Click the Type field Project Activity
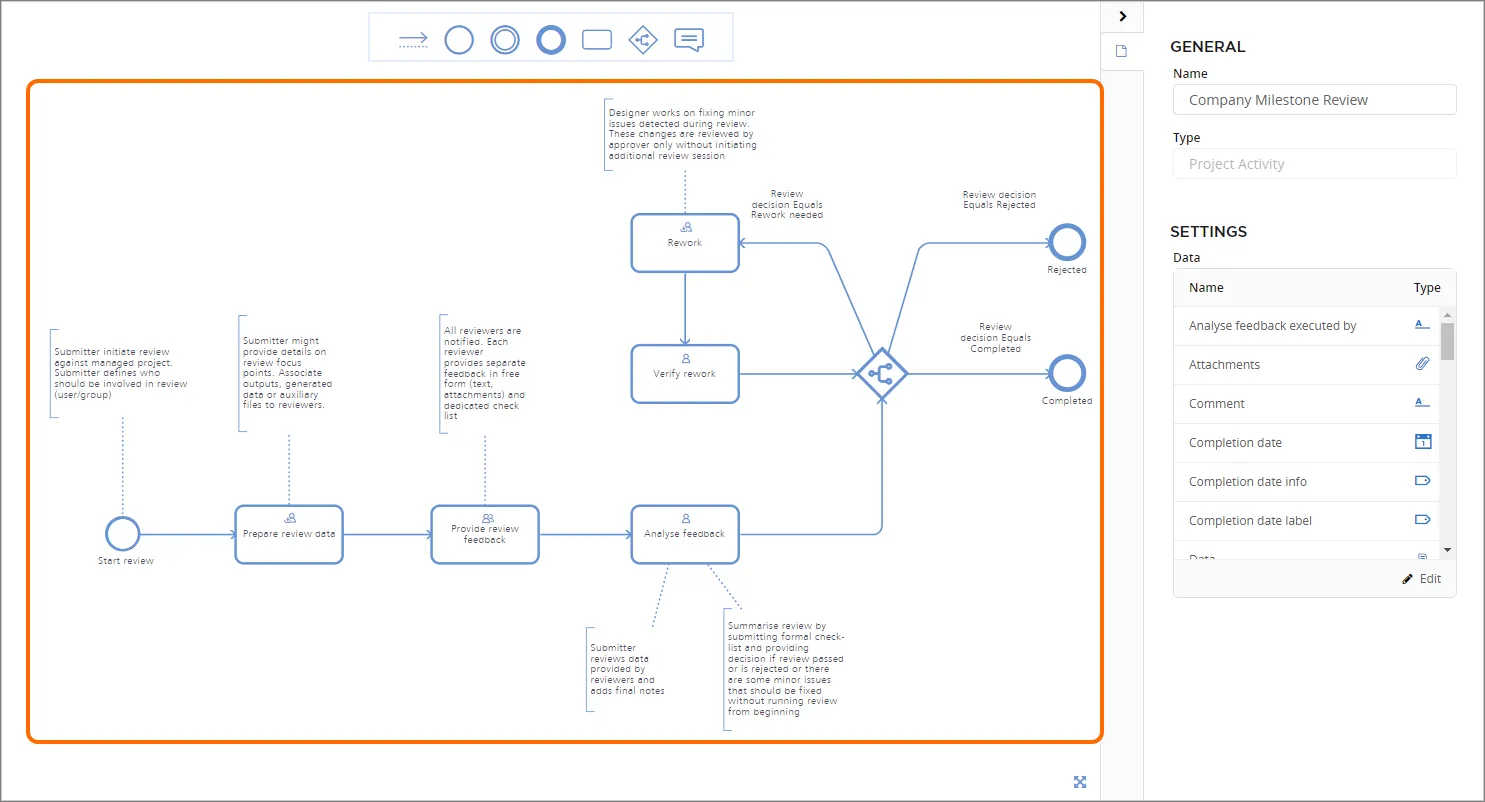The image size is (1485, 802). (1314, 164)
